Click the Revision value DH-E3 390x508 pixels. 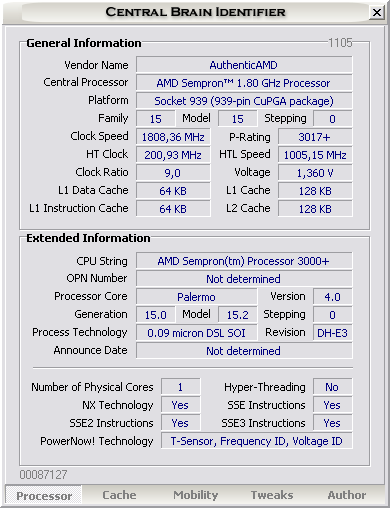(332, 333)
